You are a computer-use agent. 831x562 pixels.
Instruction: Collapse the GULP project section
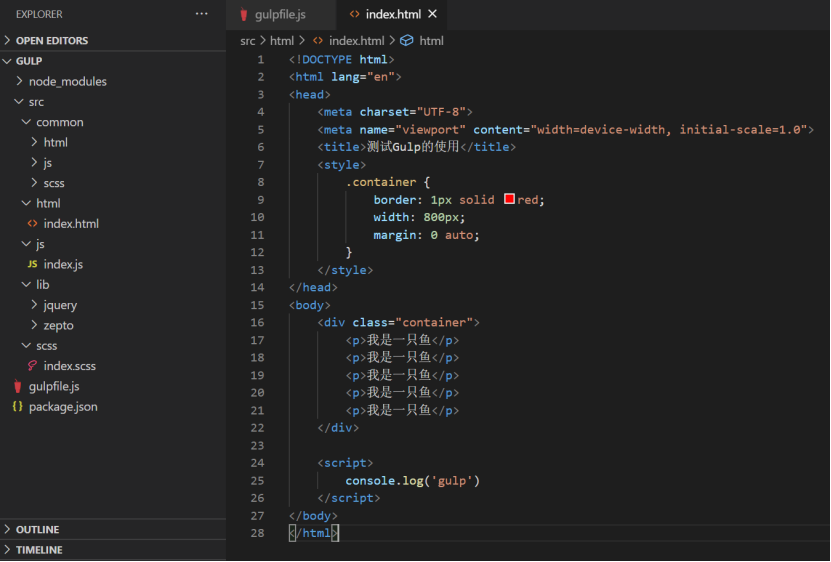(113, 61)
